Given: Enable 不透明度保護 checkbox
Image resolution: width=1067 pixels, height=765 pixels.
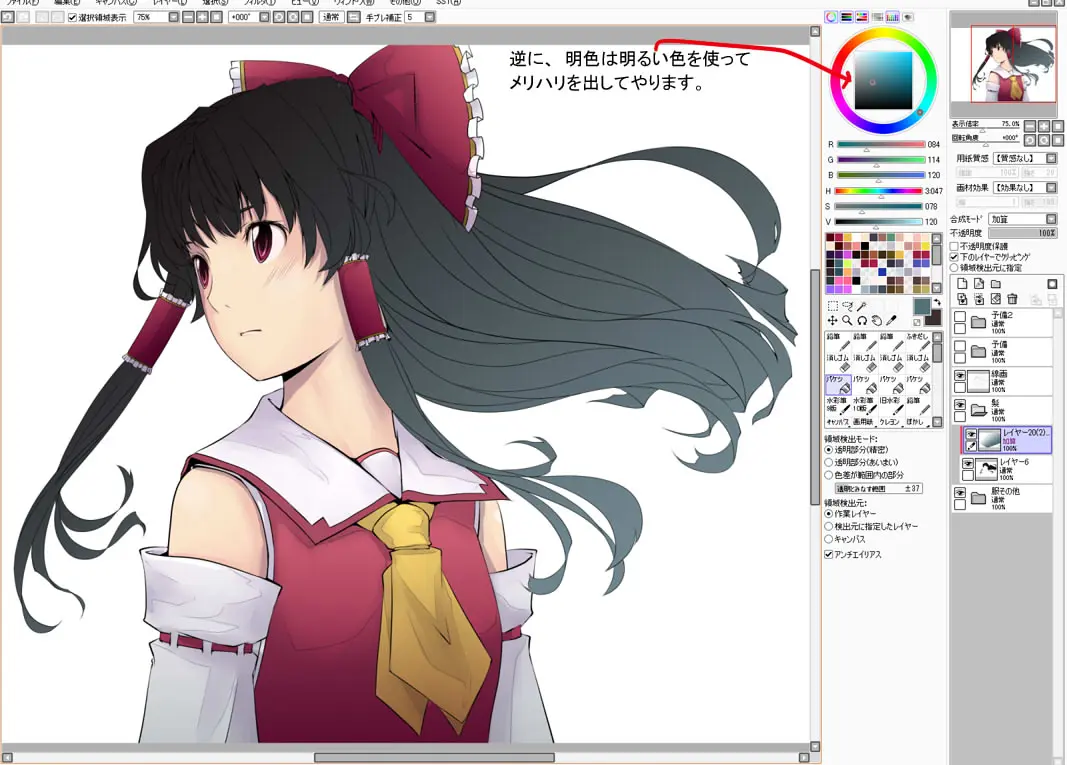Looking at the screenshot, I should [954, 246].
